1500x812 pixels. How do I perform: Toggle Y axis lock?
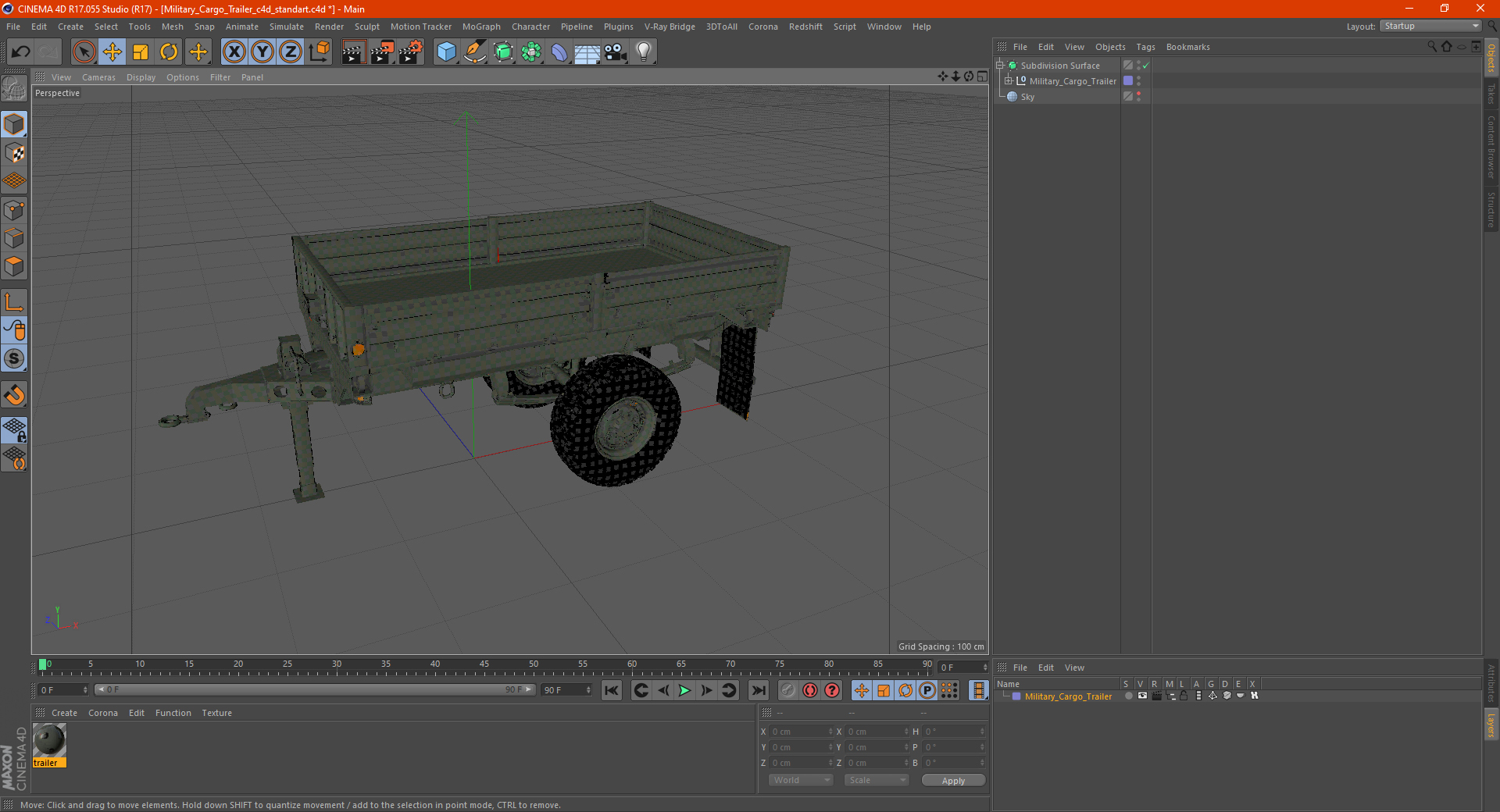tap(262, 52)
